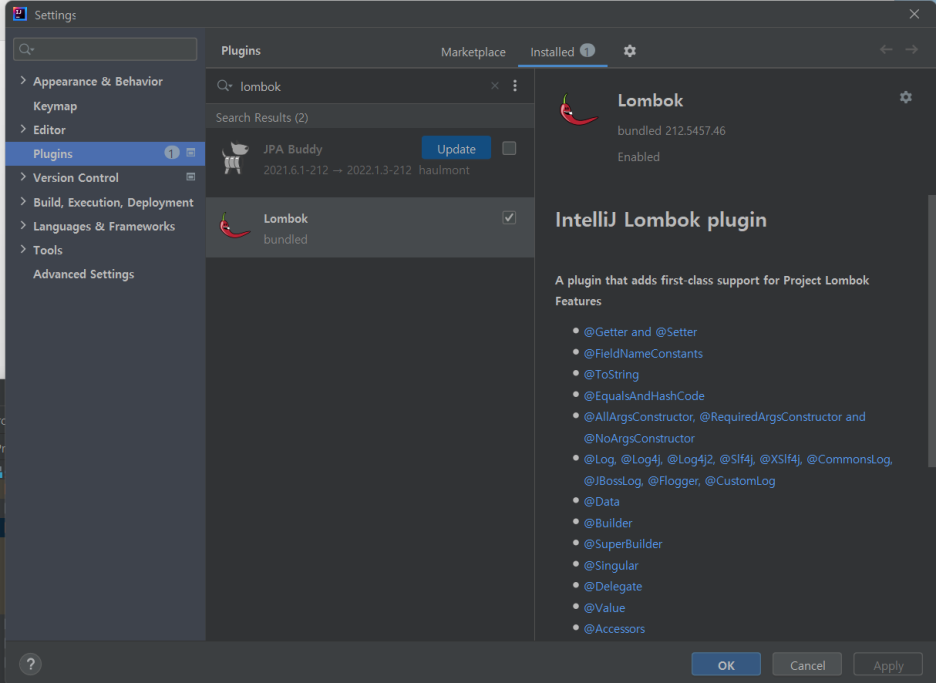The image size is (936, 683).
Task: Click the Lombok chili pepper icon in list
Action: [x=234, y=226]
